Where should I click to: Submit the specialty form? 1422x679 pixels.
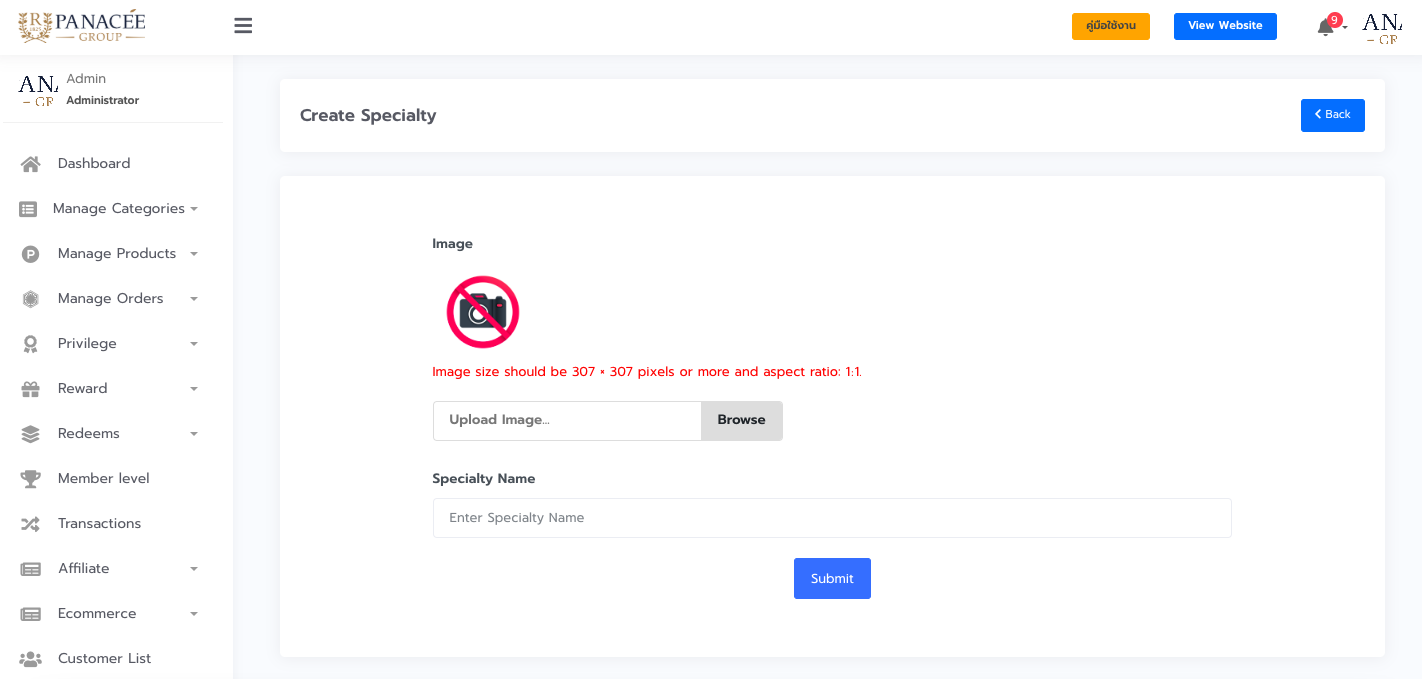click(832, 579)
